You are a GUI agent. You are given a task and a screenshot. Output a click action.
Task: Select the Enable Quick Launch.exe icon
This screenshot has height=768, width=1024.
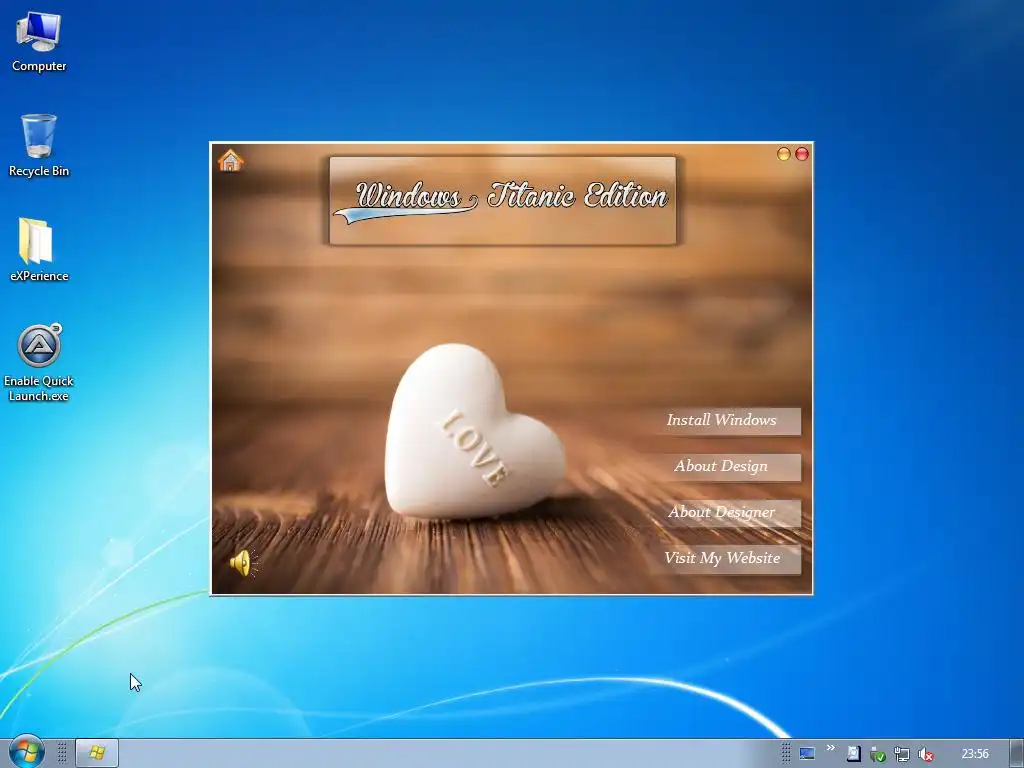39,363
